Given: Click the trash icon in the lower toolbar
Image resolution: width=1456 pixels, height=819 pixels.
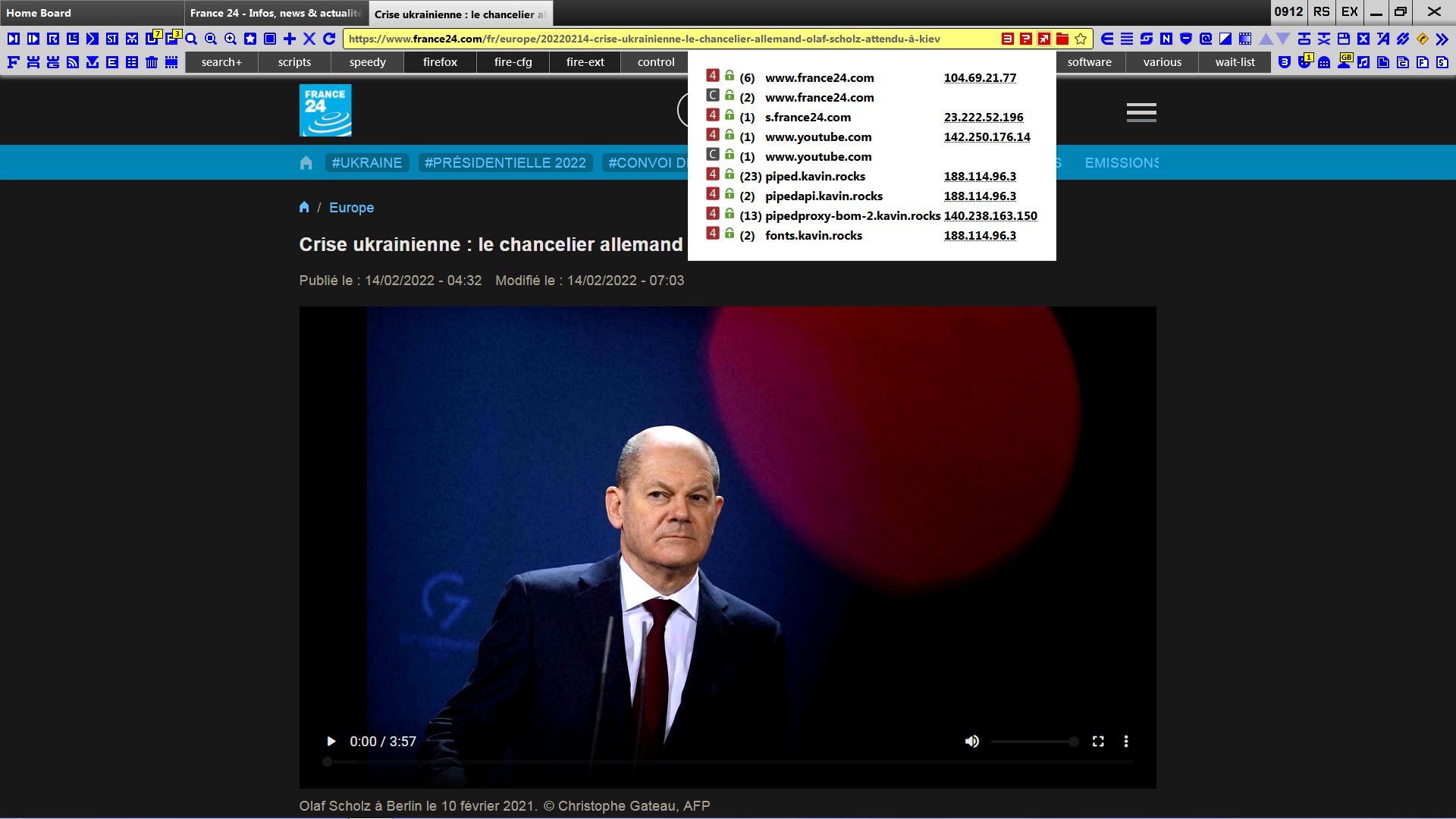Looking at the screenshot, I should tap(152, 62).
